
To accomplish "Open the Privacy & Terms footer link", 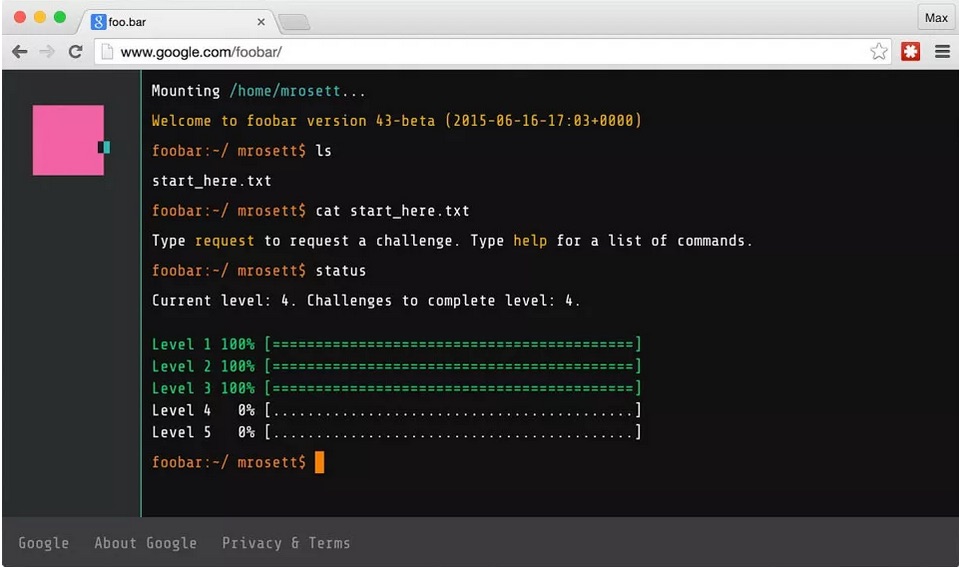I will 286,543.
